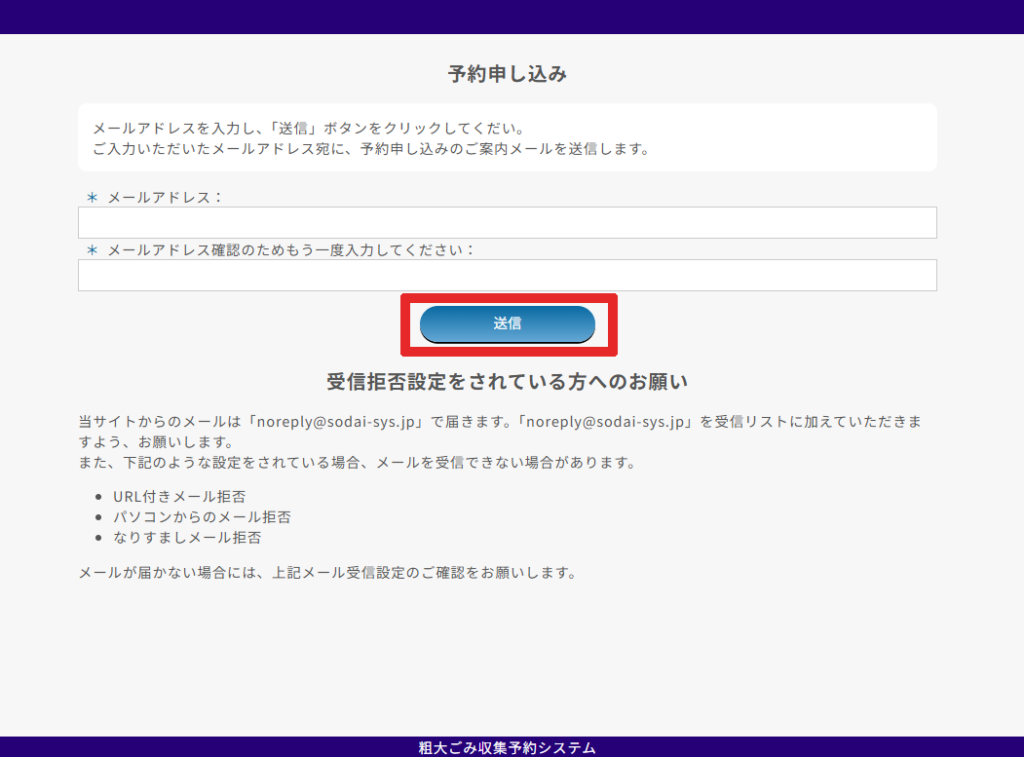This screenshot has width=1024, height=757.
Task: Select the URL付きメール拒否 list item
Action: [172, 496]
